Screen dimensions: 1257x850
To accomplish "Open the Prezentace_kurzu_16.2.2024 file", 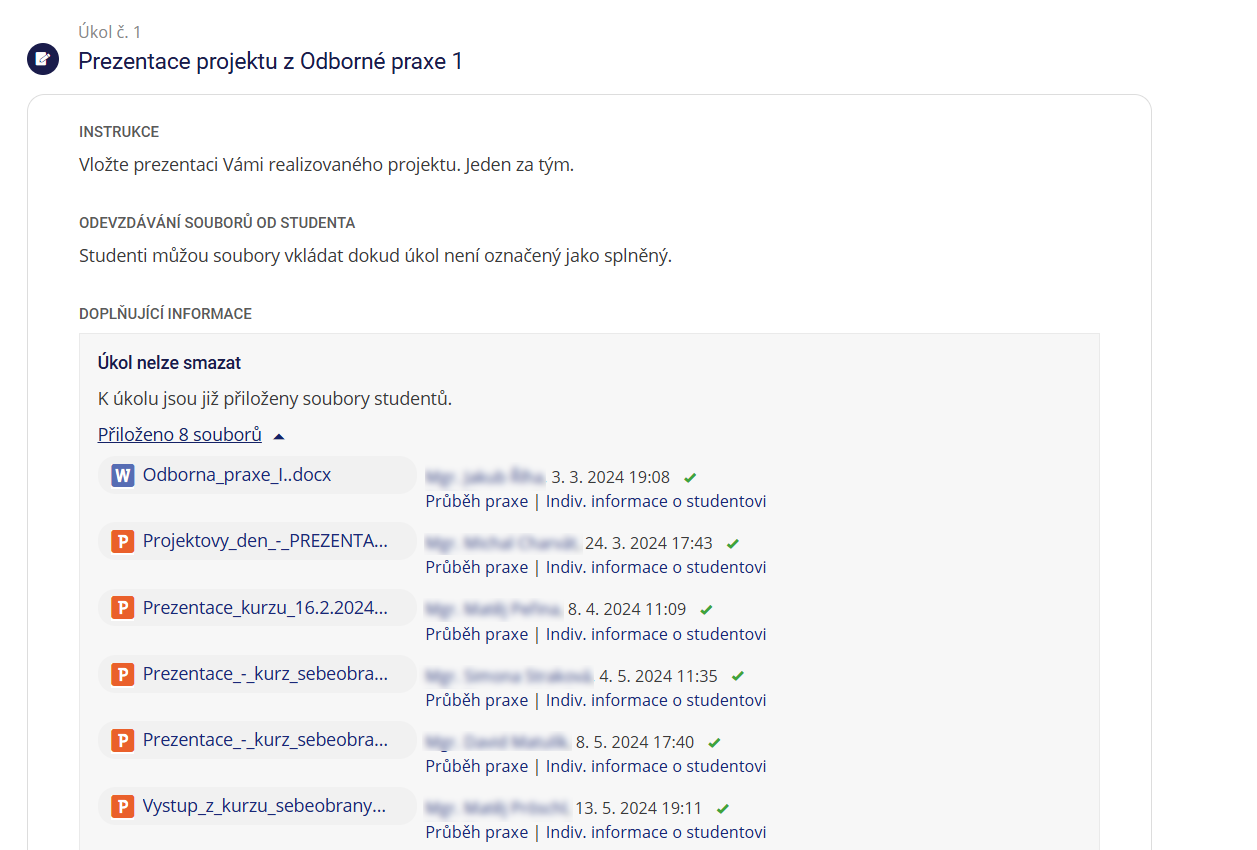I will tap(264, 608).
